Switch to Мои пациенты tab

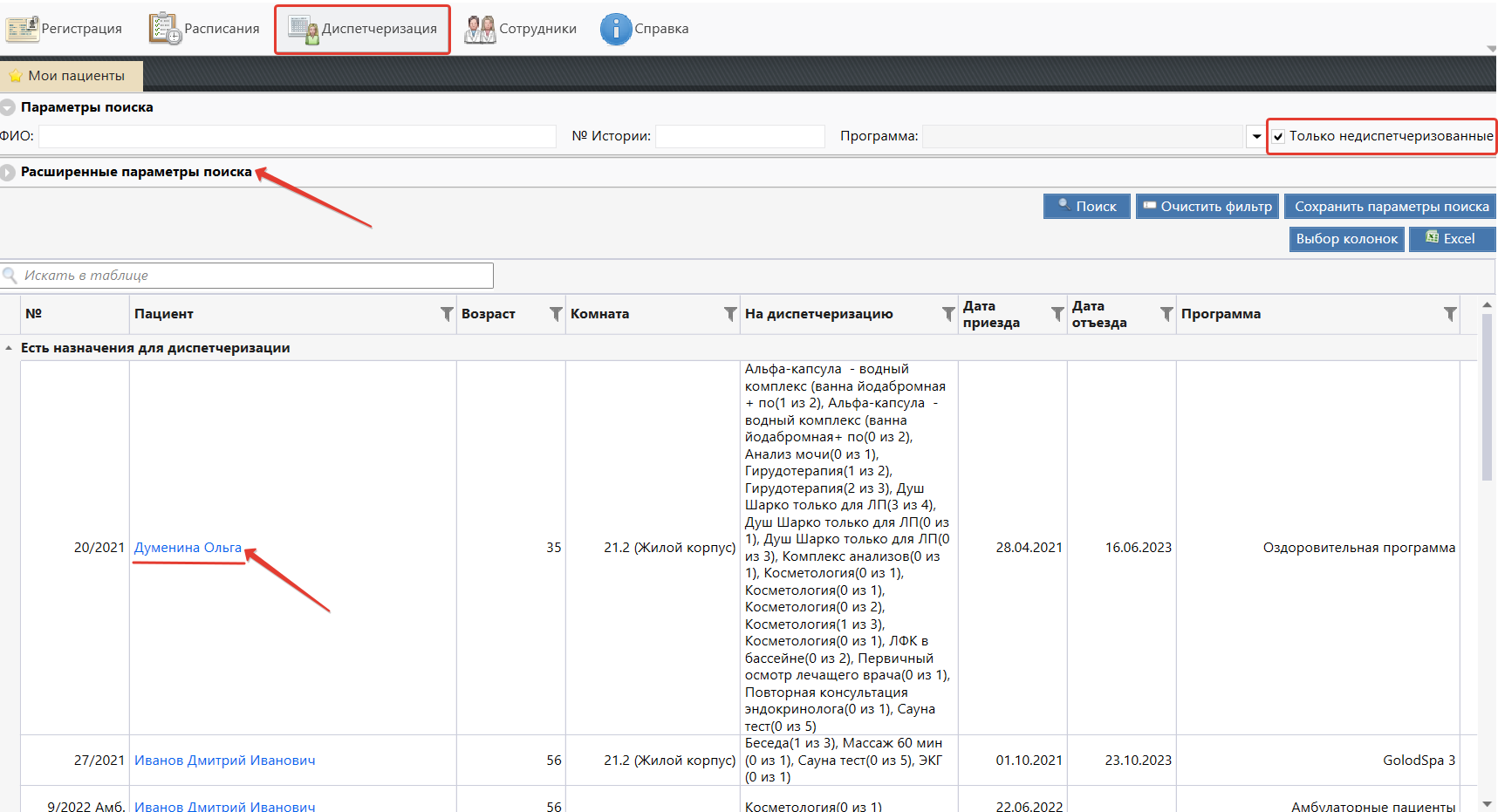[x=72, y=76]
